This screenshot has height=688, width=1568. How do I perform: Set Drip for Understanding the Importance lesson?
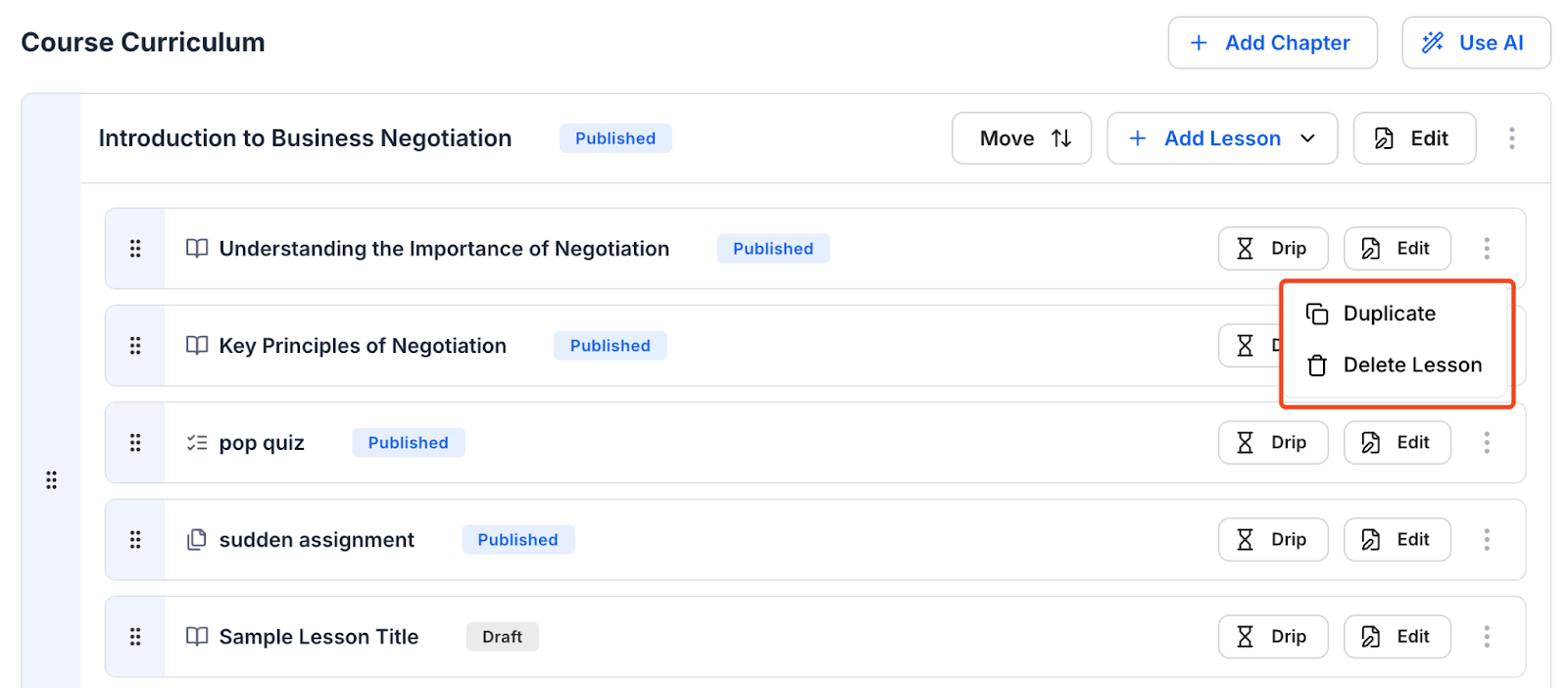pos(1273,249)
